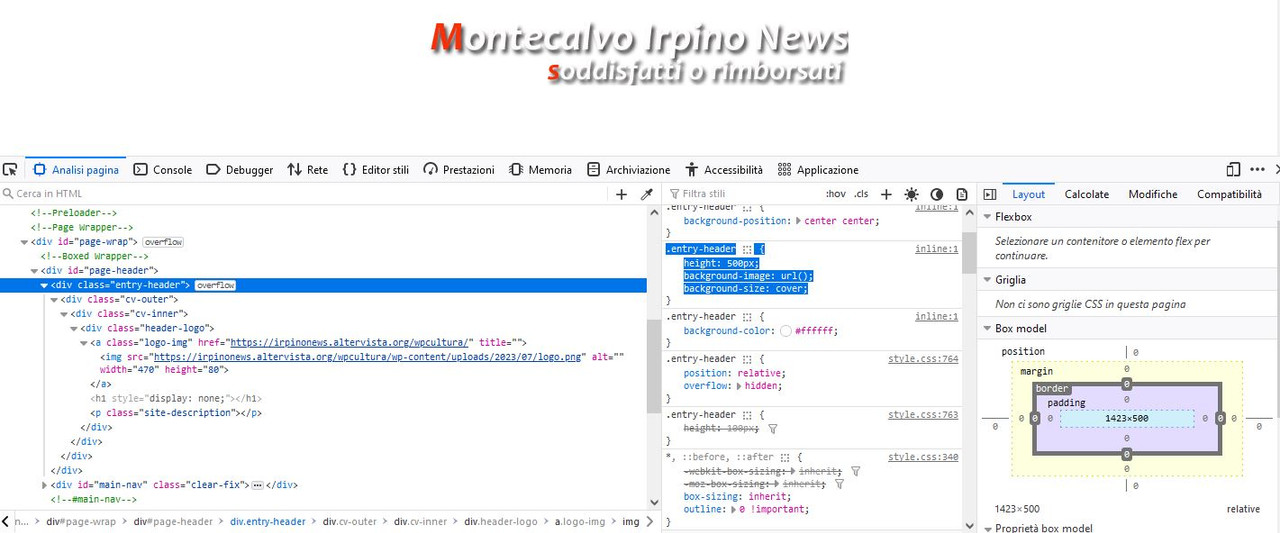Click highlighter icon beside highlighted .entry-header selector

(x=747, y=249)
